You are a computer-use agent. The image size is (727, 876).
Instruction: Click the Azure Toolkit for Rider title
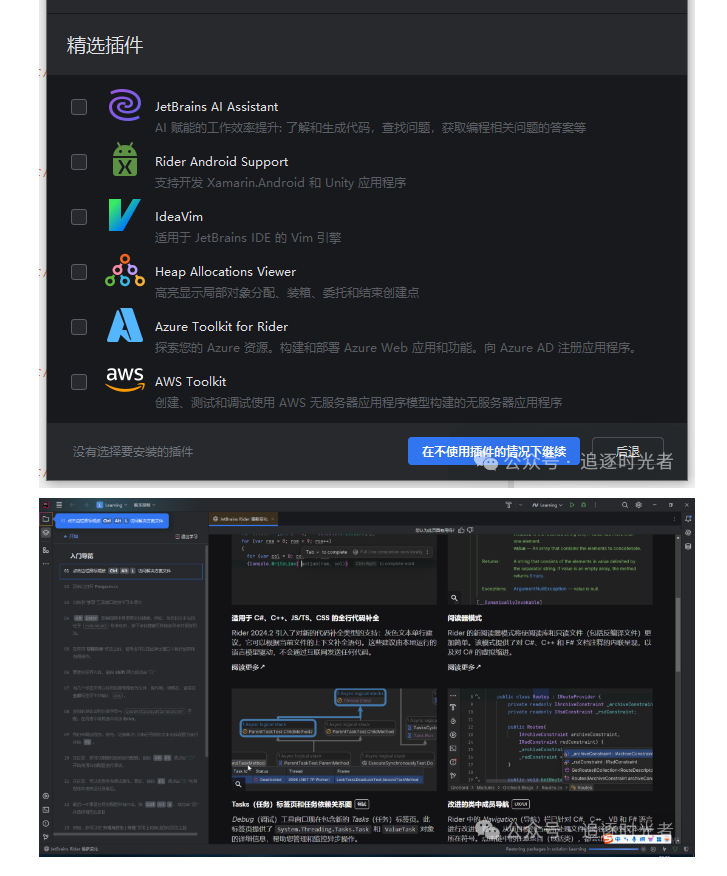click(x=221, y=327)
